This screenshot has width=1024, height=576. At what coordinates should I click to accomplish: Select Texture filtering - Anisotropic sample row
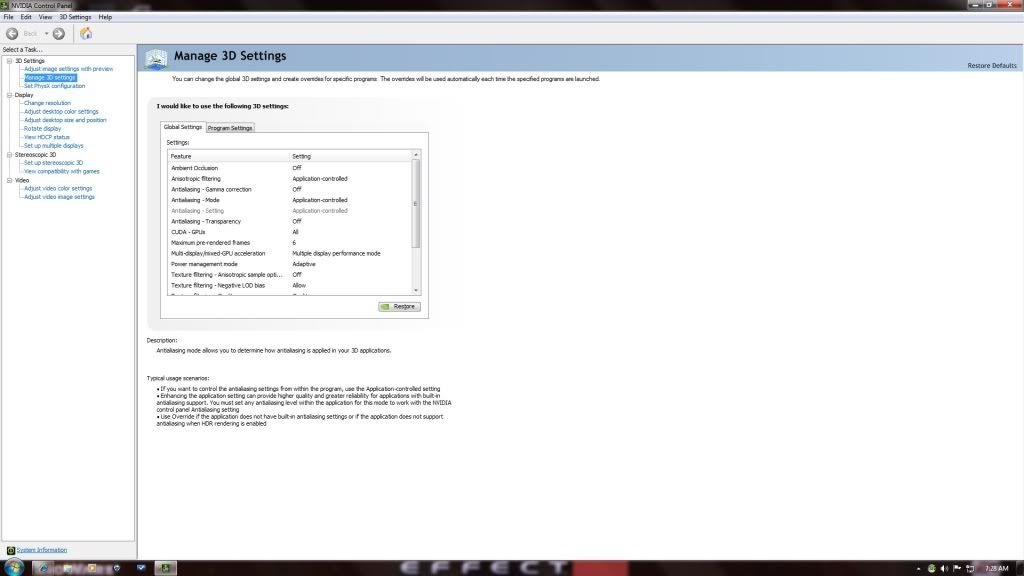[x=289, y=275]
